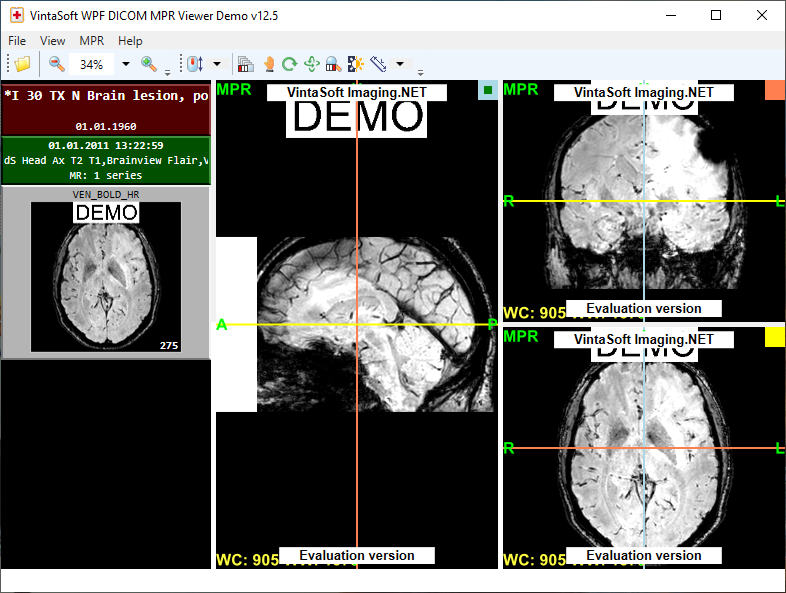The width and height of the screenshot is (786, 593).
Task: Open the View menu
Action: pyautogui.click(x=53, y=41)
